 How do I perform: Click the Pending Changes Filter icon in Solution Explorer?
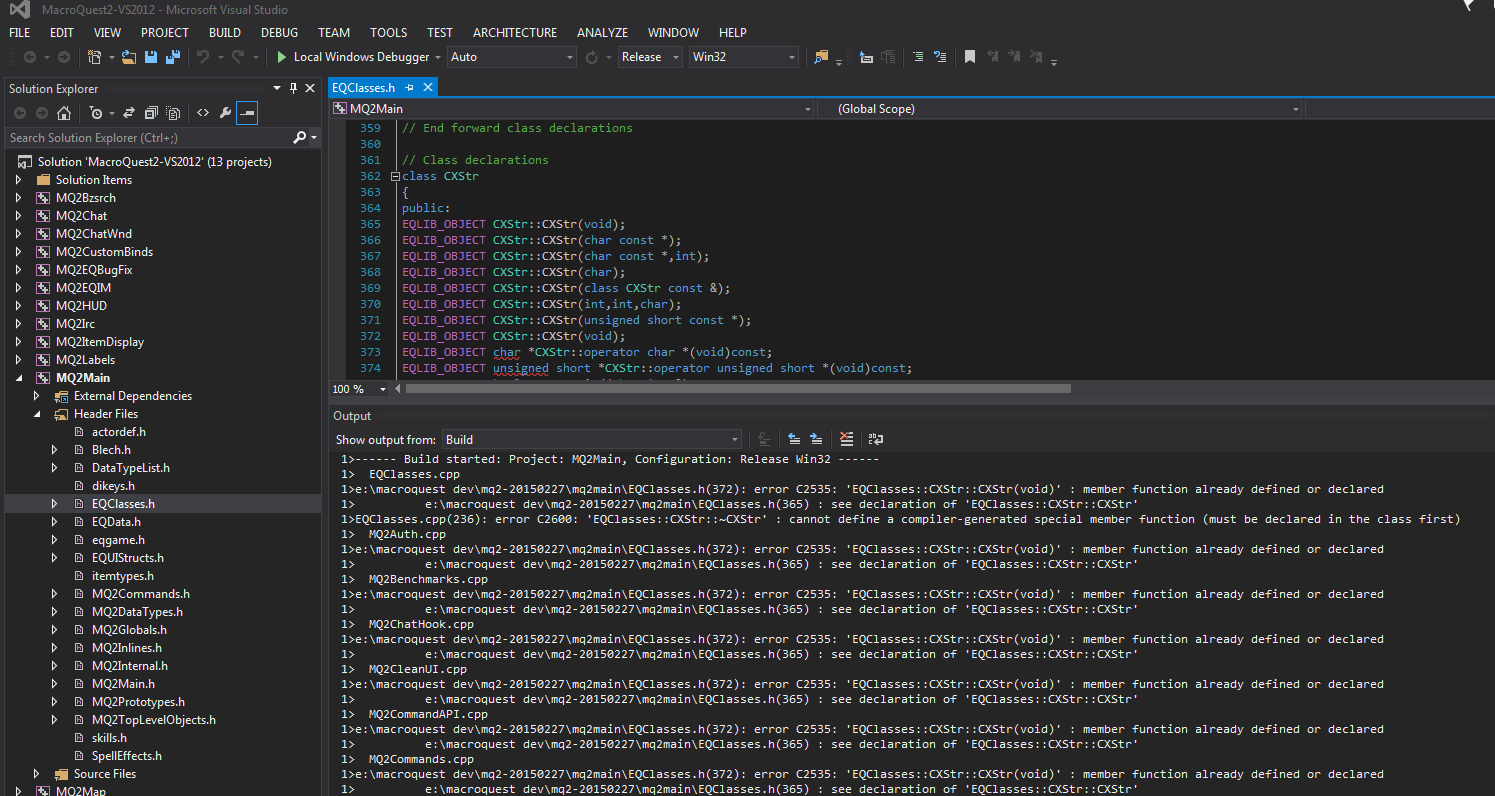pos(96,113)
